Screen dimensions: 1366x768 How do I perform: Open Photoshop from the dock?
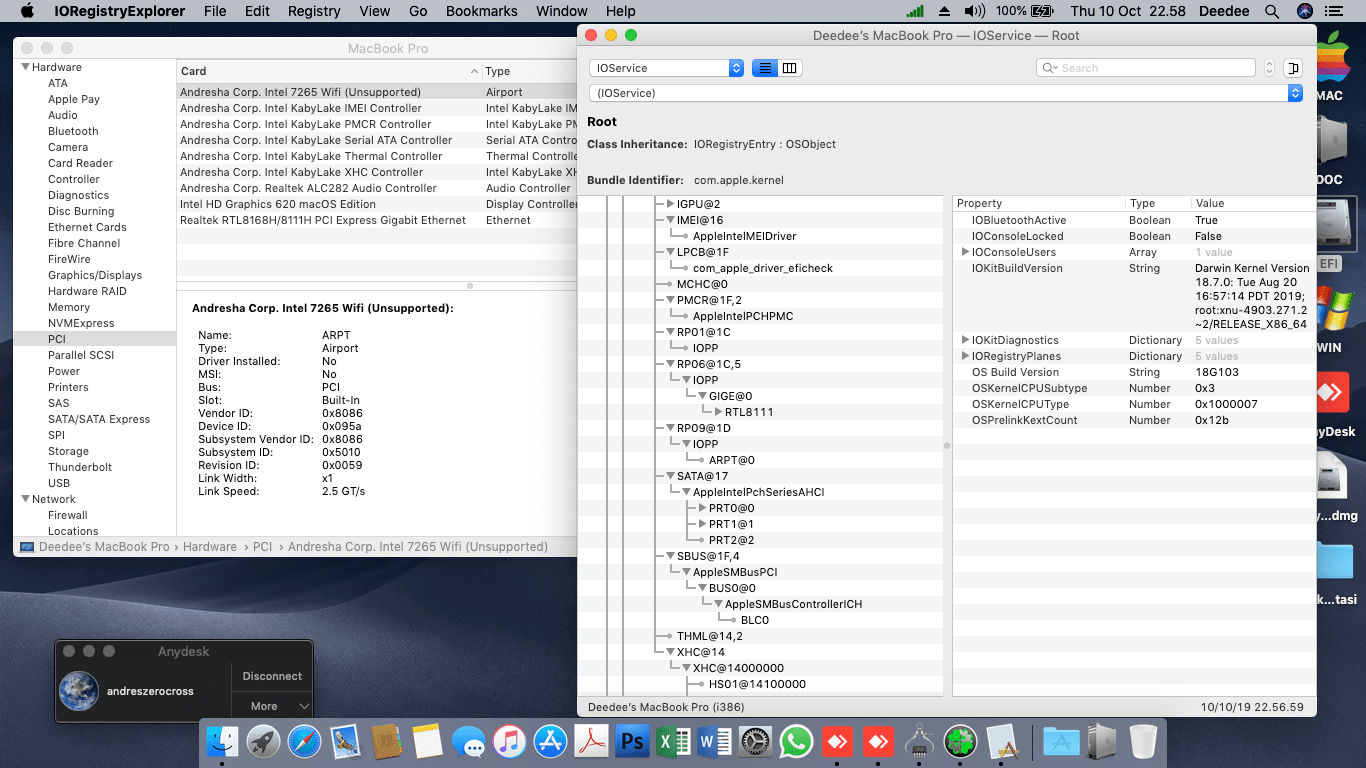[x=632, y=741]
